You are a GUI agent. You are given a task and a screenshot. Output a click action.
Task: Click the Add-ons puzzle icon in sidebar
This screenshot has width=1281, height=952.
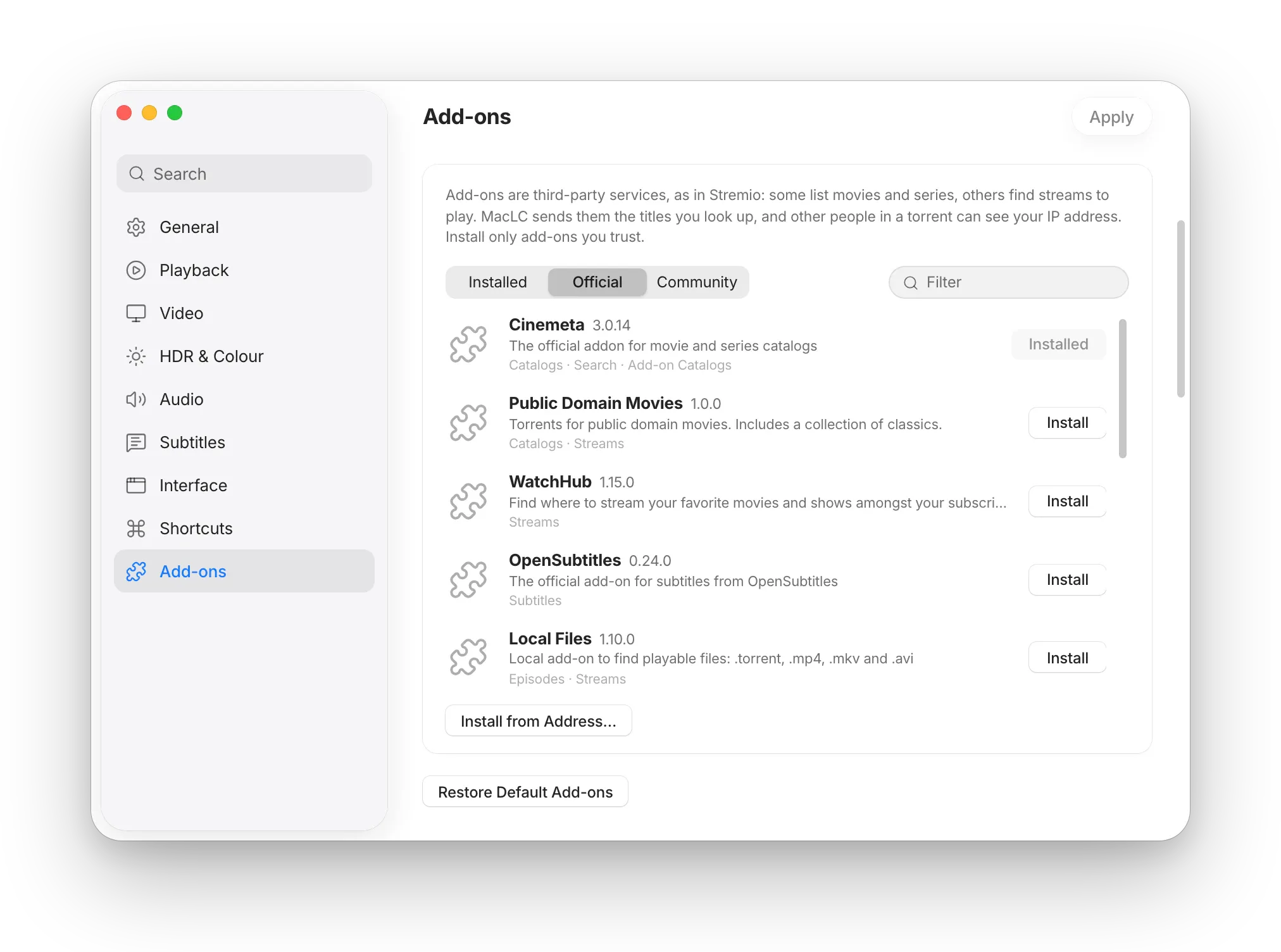coord(136,572)
